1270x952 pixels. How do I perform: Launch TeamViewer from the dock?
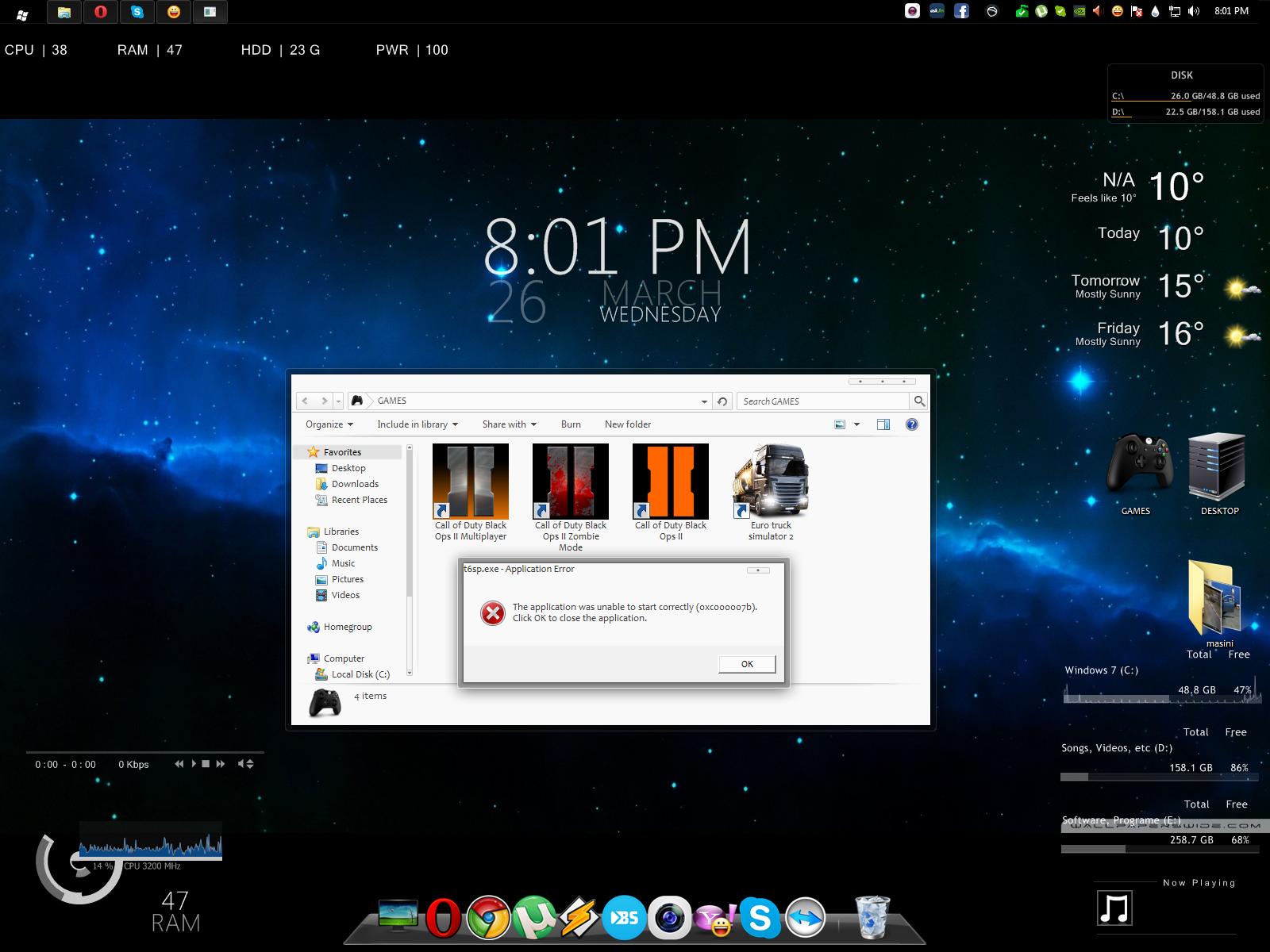click(805, 919)
